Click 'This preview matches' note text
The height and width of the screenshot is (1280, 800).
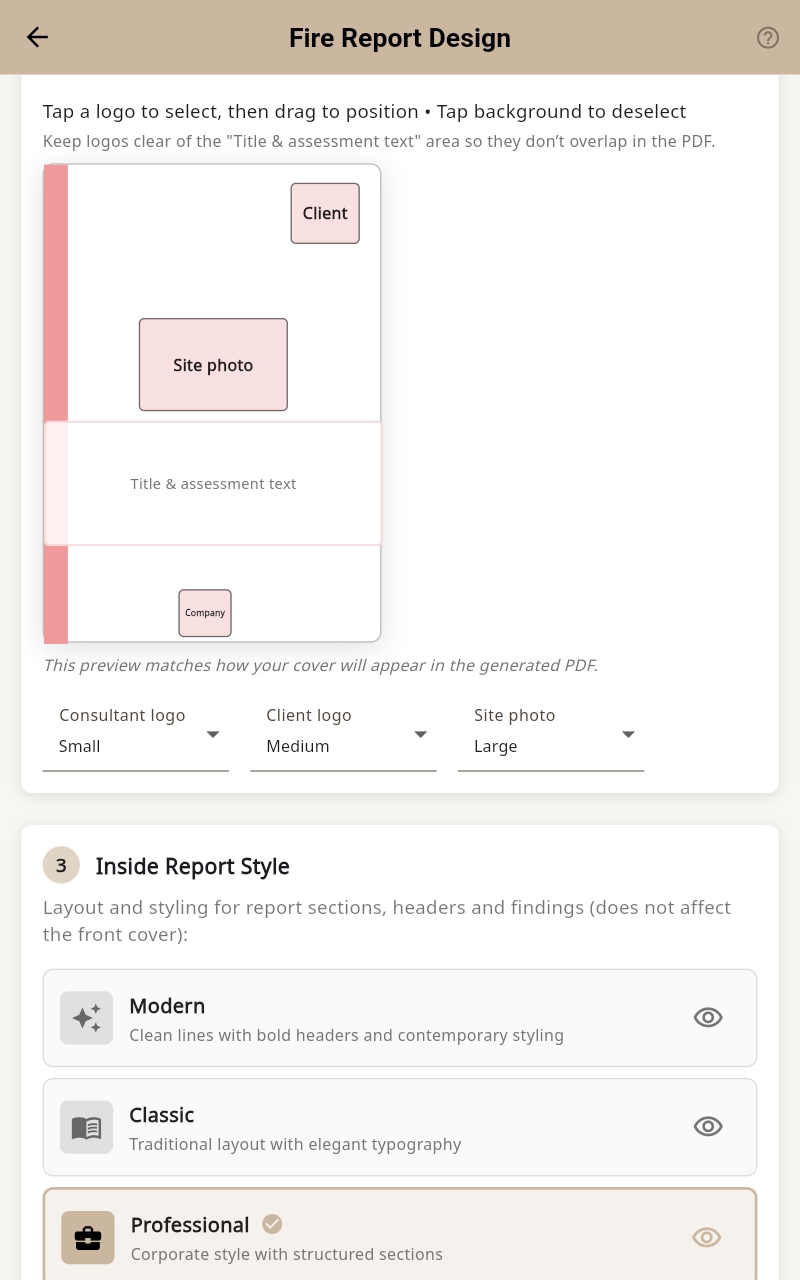(x=320, y=666)
